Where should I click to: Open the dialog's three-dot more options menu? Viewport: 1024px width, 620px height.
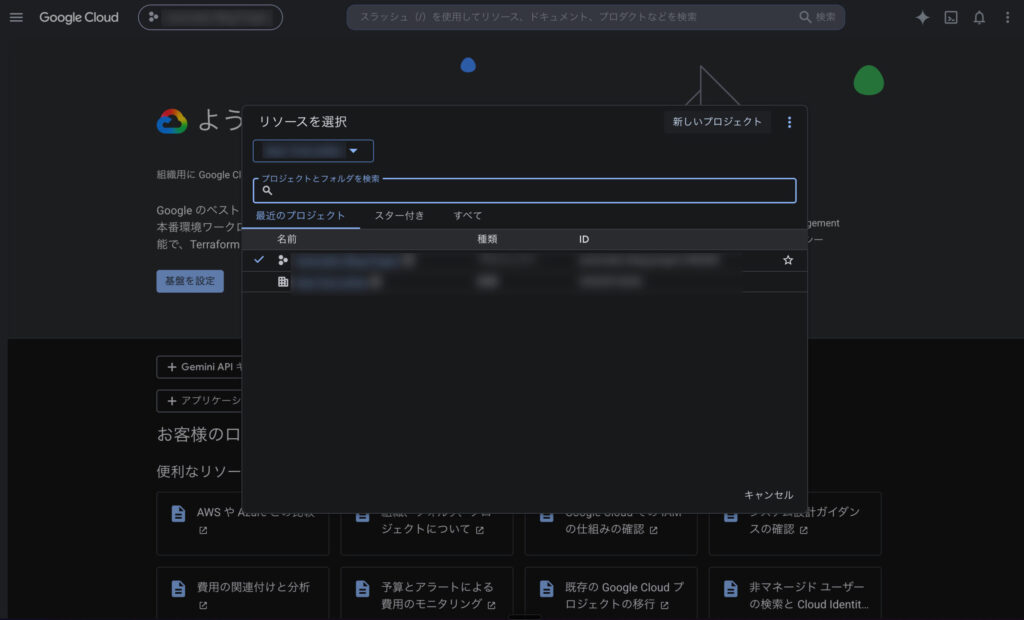coord(789,122)
